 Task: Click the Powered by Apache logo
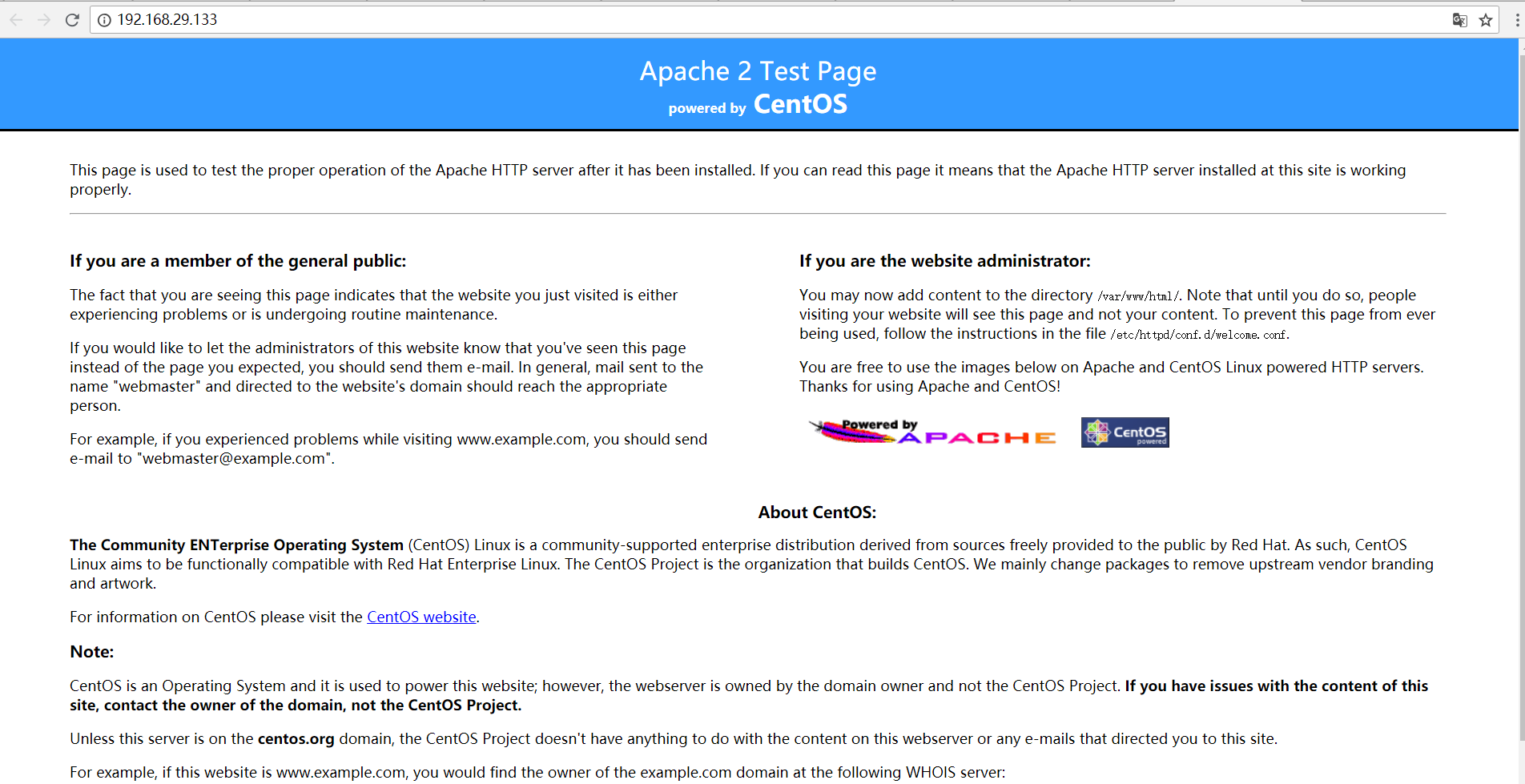pyautogui.click(x=933, y=432)
